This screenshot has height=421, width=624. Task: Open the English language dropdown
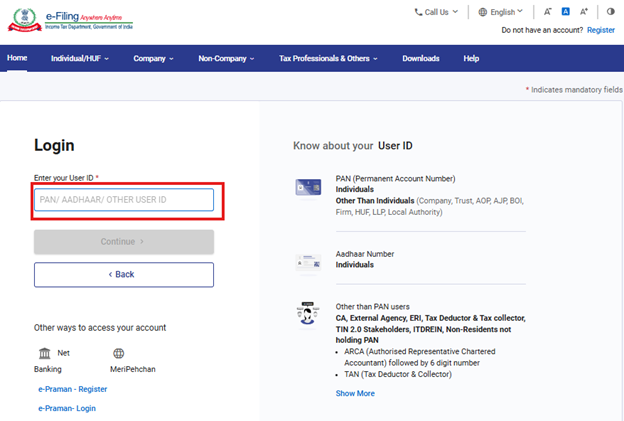502,12
